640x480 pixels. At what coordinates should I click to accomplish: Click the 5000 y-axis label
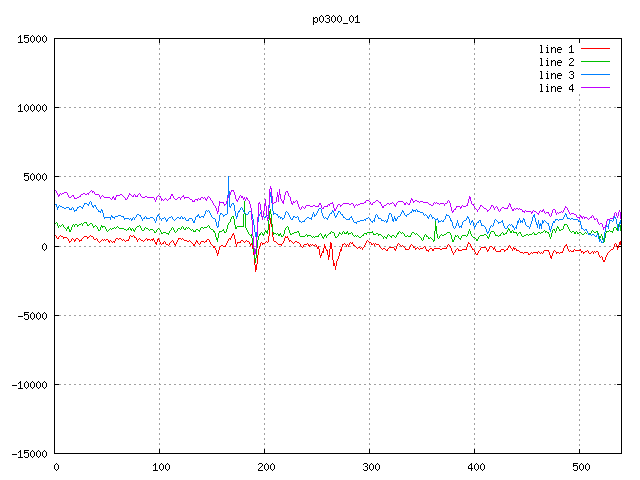click(x=35, y=177)
